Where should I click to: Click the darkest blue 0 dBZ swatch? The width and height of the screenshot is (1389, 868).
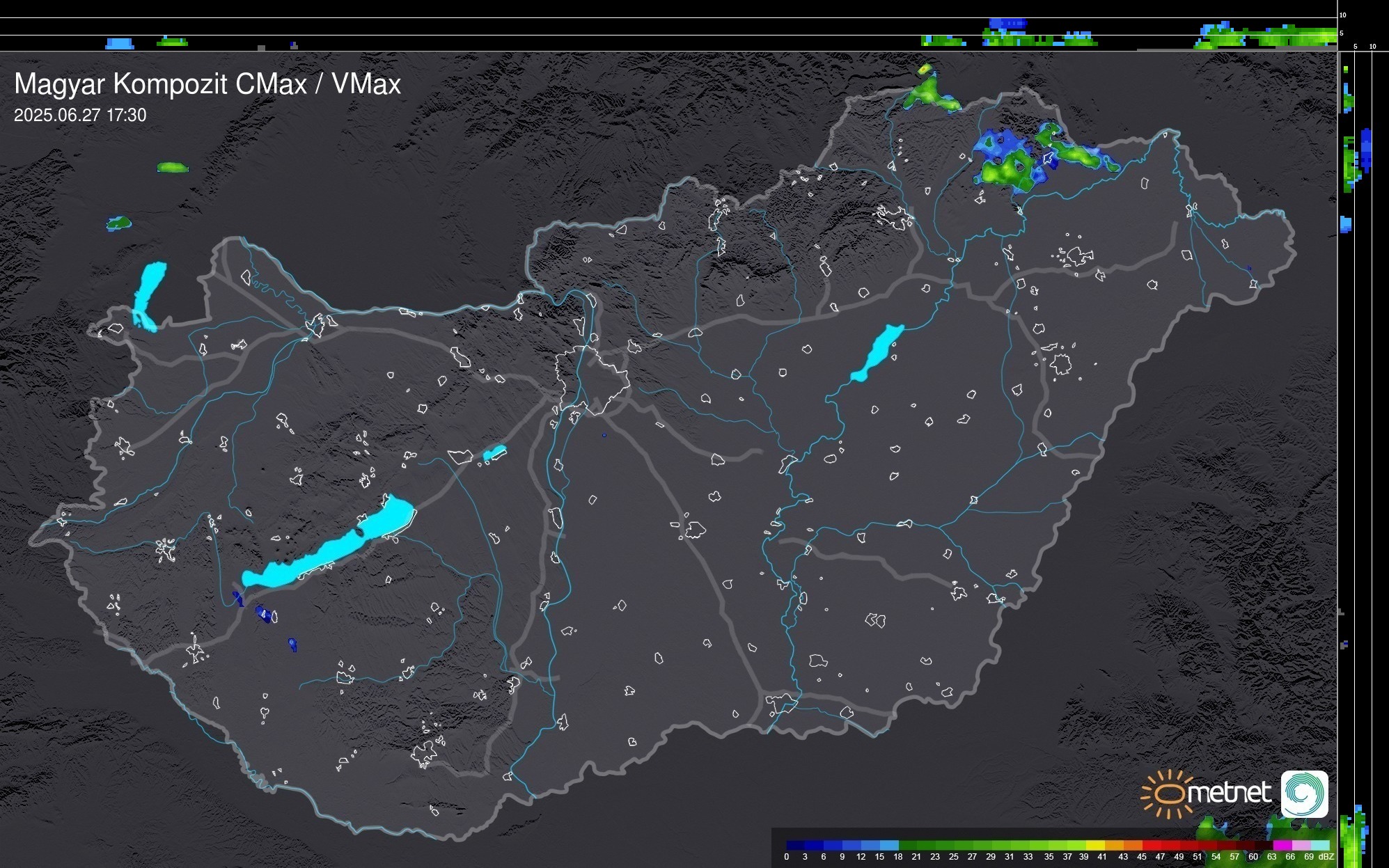click(x=795, y=845)
